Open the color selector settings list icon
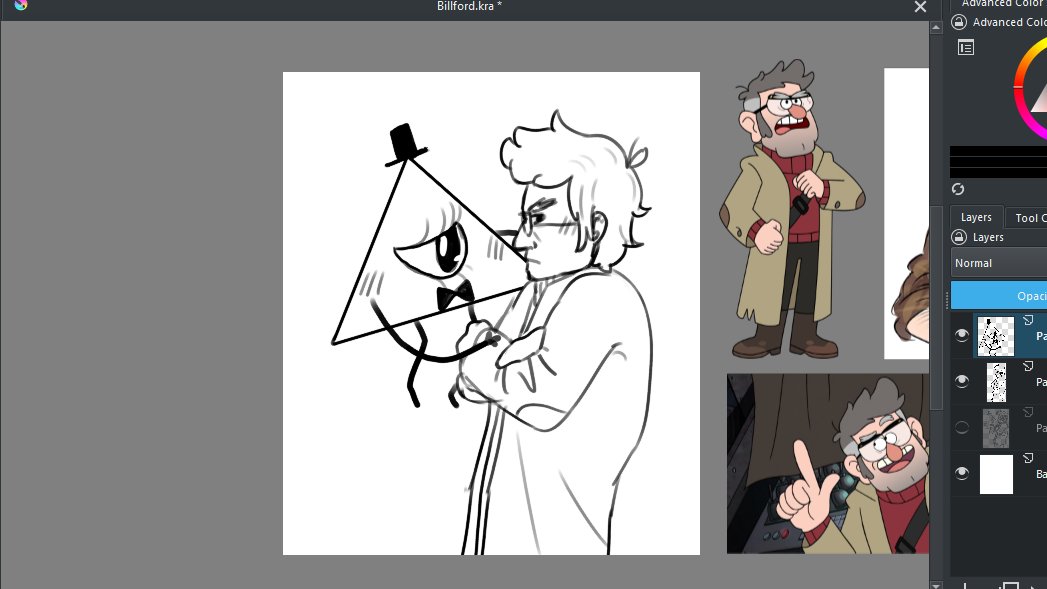Image resolution: width=1047 pixels, height=589 pixels. pos(966,47)
